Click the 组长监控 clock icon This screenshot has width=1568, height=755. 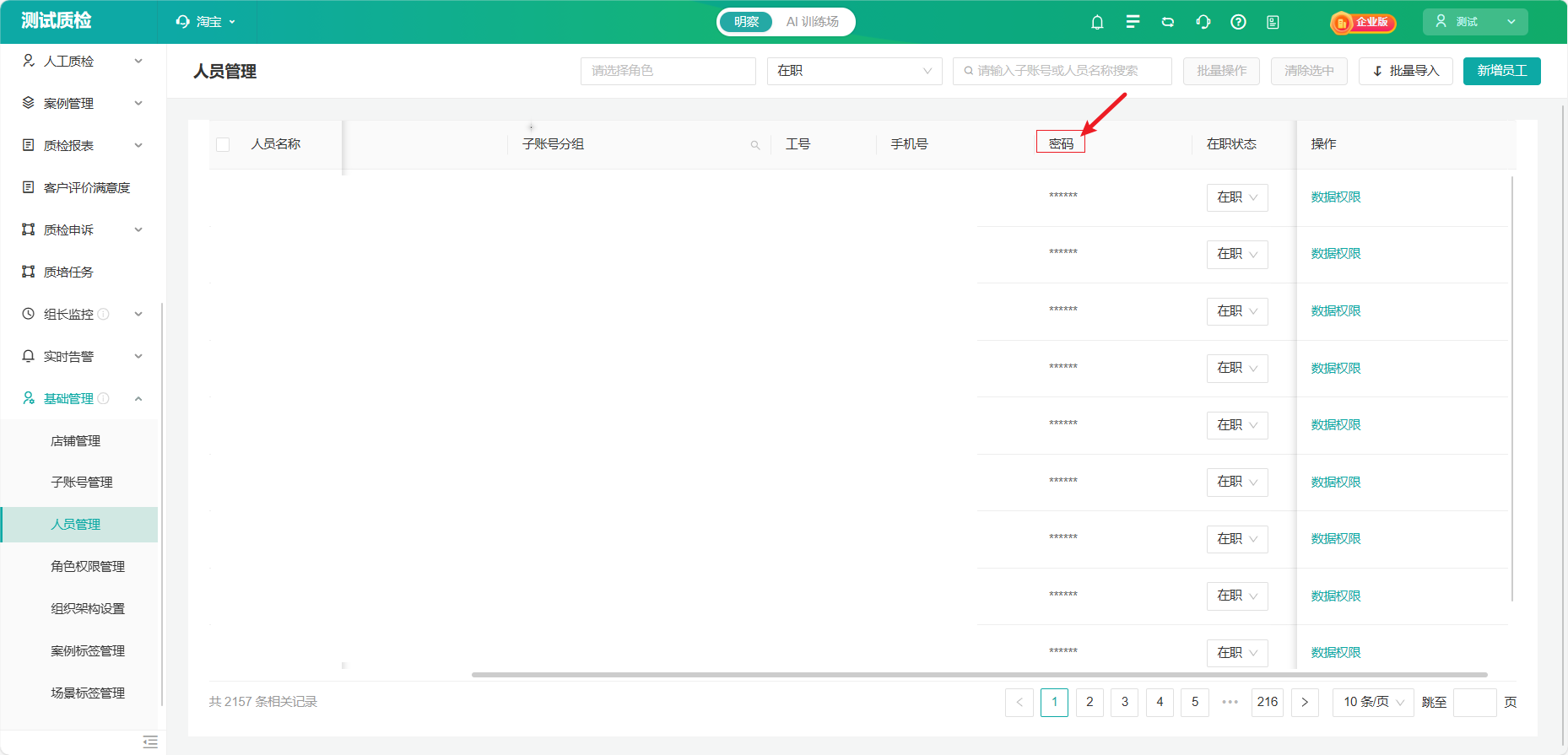(x=29, y=314)
